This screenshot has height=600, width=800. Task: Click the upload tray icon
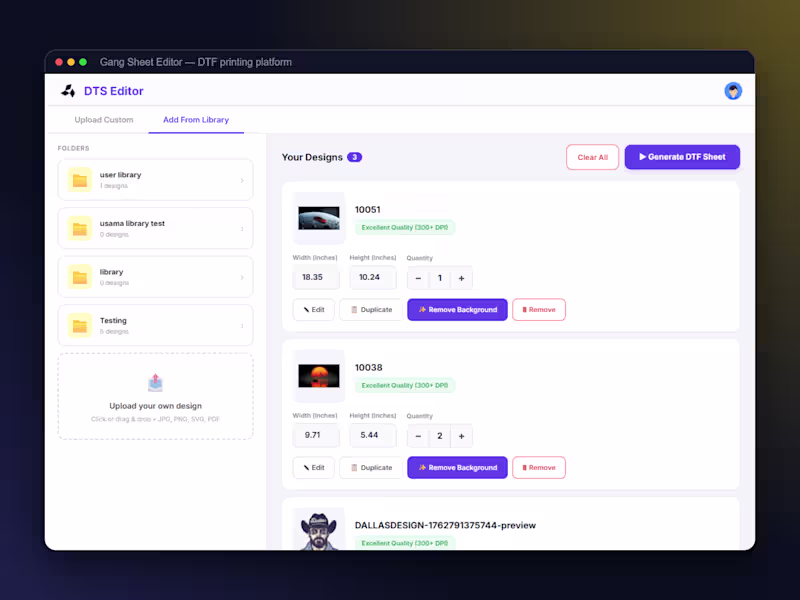[x=156, y=383]
